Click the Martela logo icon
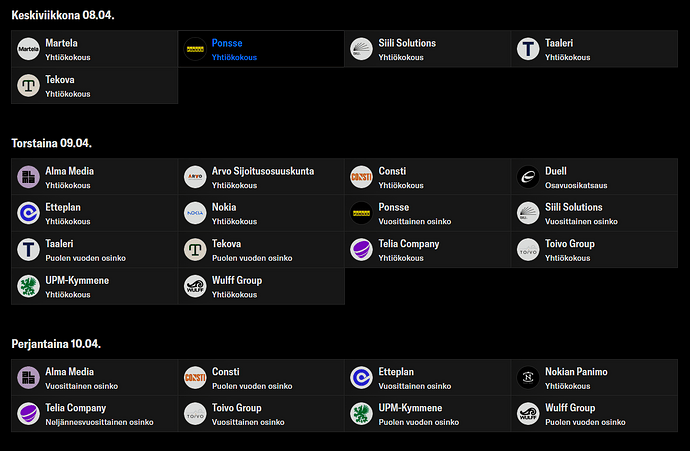Screen dimensions: 690x451 click(28, 49)
